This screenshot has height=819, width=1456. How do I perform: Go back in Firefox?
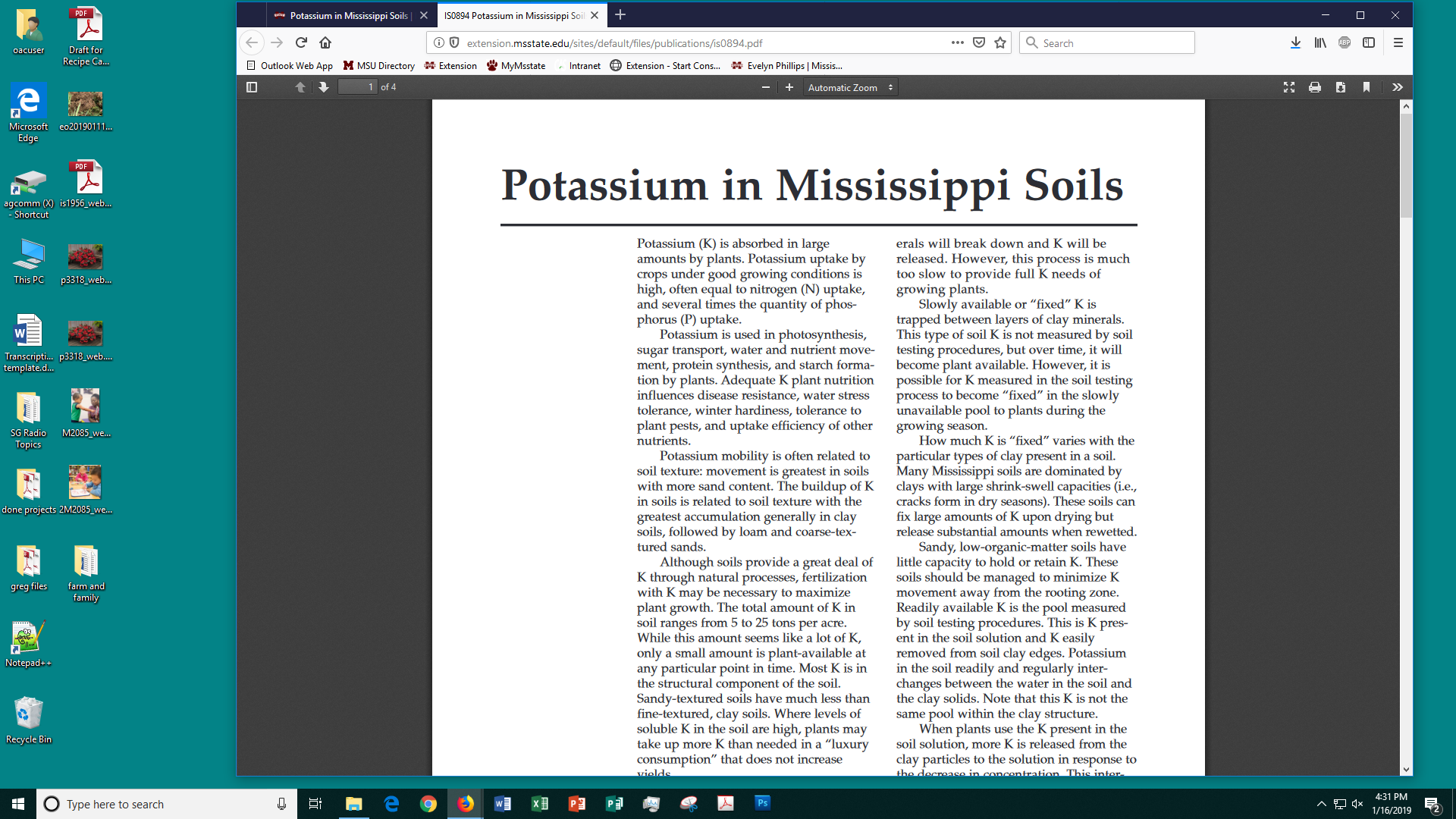(253, 42)
